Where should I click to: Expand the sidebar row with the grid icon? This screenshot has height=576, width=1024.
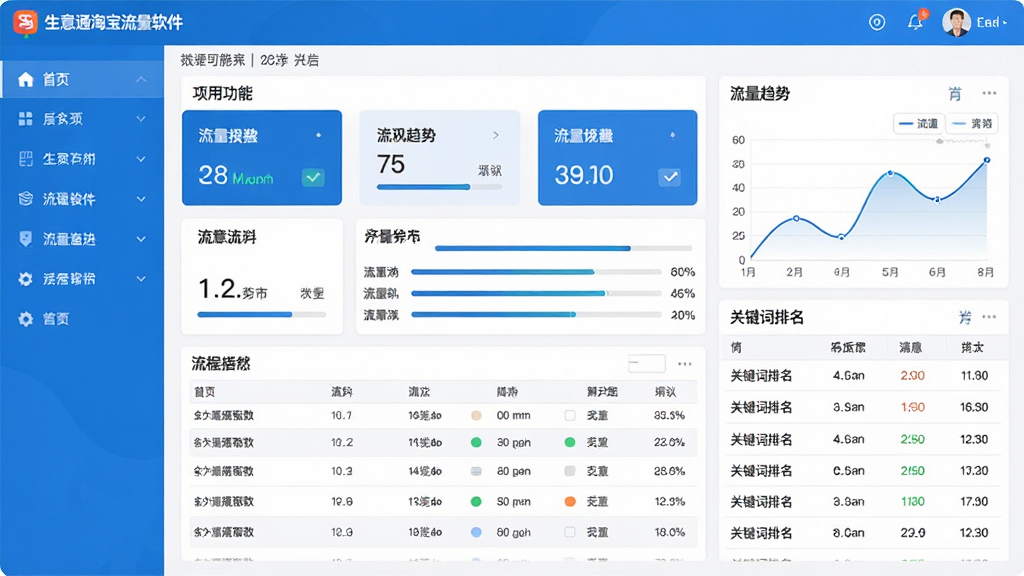141,119
